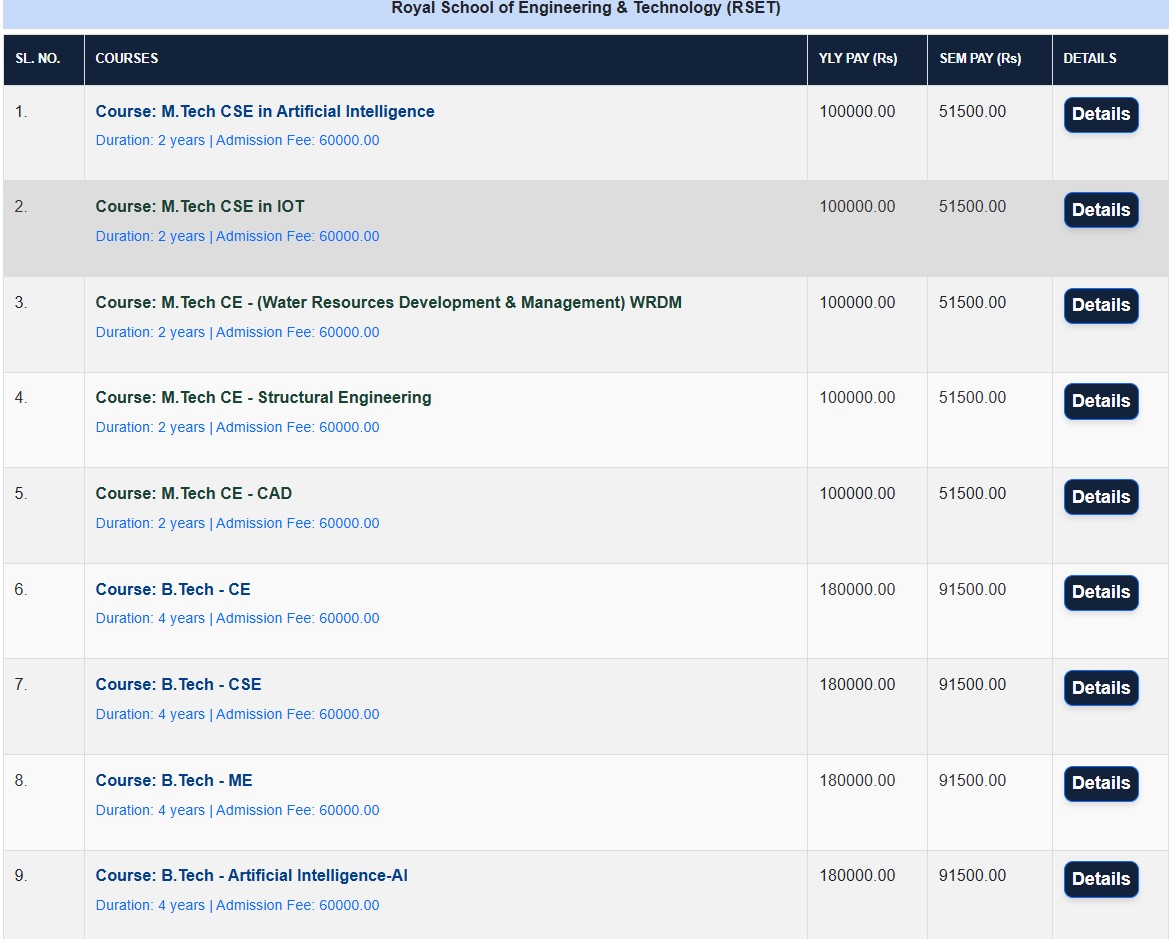Click course title M.Tech CSE in Artificial Intelligence
This screenshot has width=1171, height=939.
pyautogui.click(x=265, y=111)
